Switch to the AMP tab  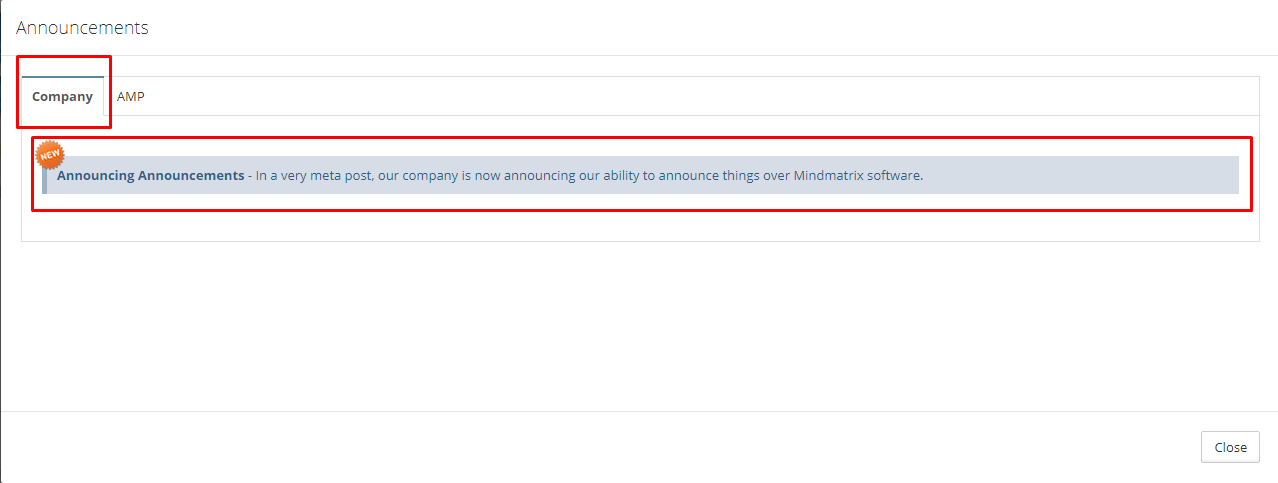pos(131,97)
